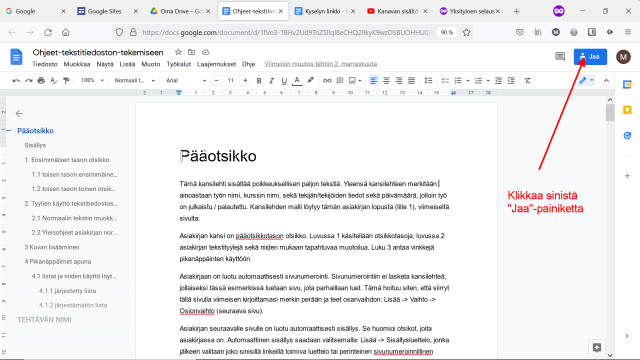Click the blue Jaa share button
Viewport: 640px width, 360px height.
click(x=590, y=57)
